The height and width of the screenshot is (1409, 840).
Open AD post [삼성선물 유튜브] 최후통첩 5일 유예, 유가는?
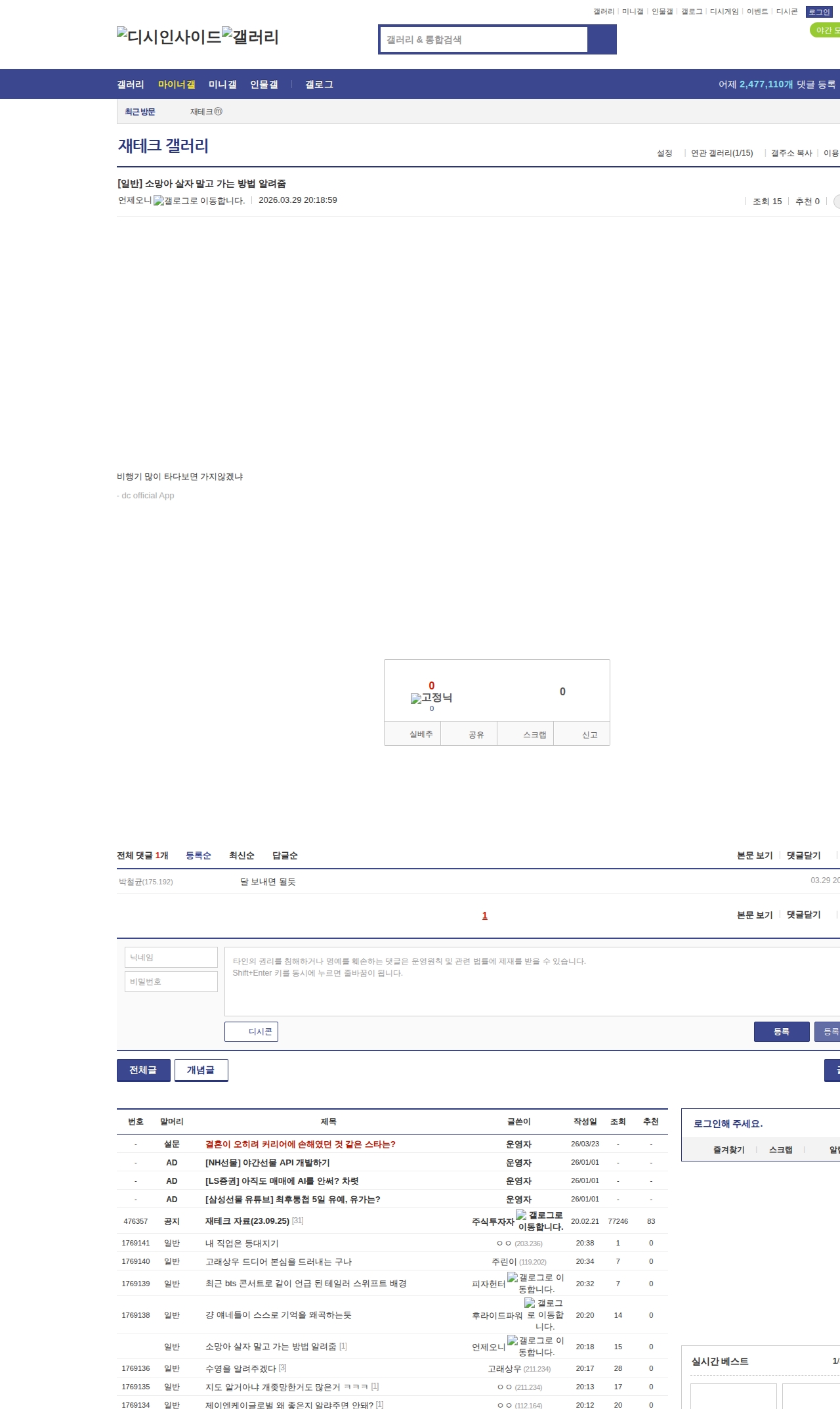(293, 1200)
